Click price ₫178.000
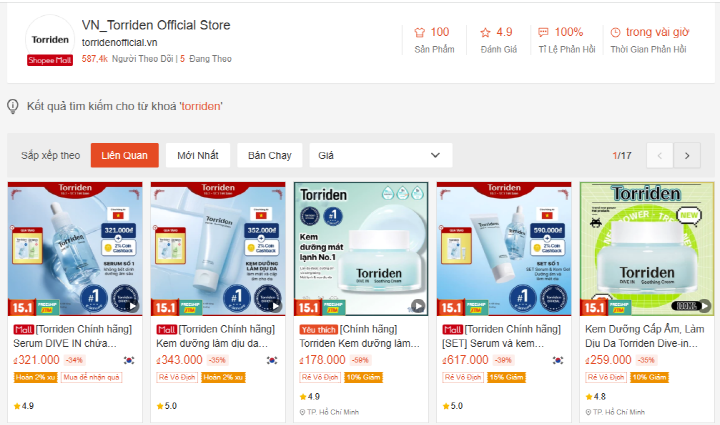Image resolution: width=720 pixels, height=425 pixels. point(322,360)
